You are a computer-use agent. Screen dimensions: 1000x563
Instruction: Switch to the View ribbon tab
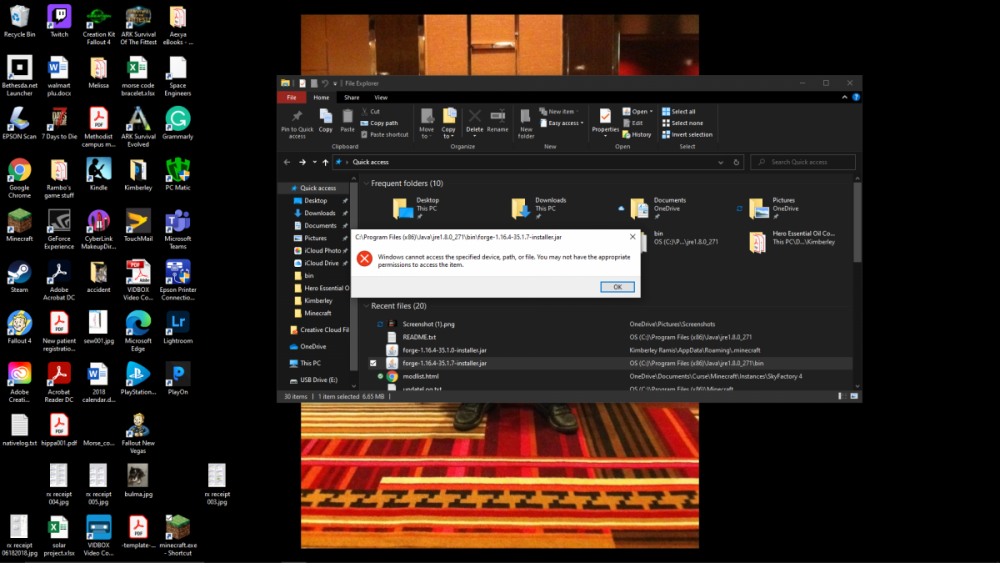click(381, 98)
